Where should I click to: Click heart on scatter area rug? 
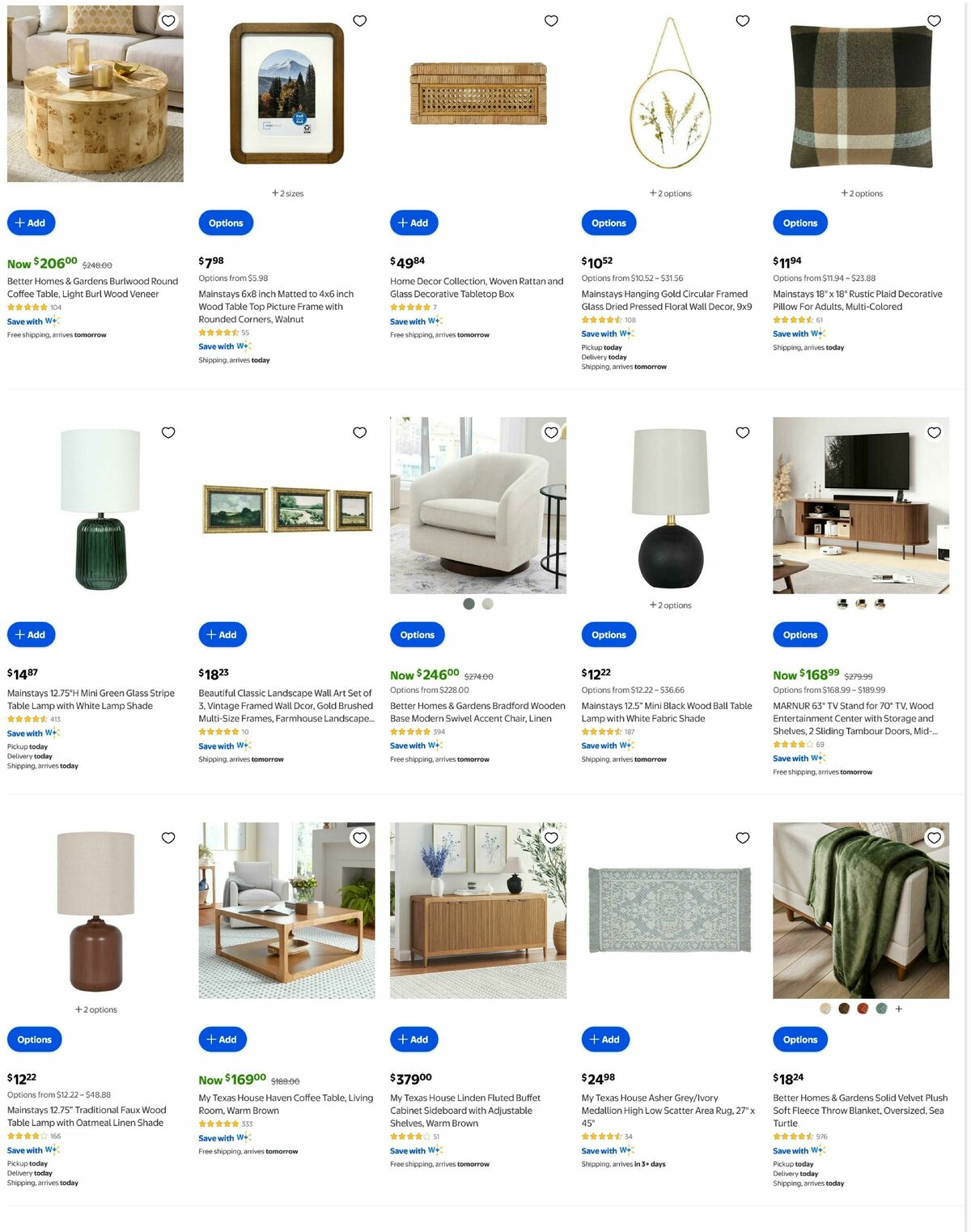click(x=743, y=838)
